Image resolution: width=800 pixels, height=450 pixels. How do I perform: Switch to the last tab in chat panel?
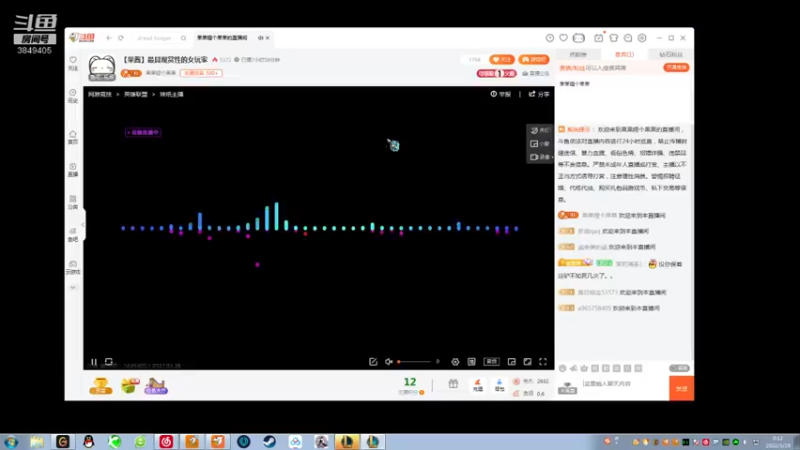[670, 55]
